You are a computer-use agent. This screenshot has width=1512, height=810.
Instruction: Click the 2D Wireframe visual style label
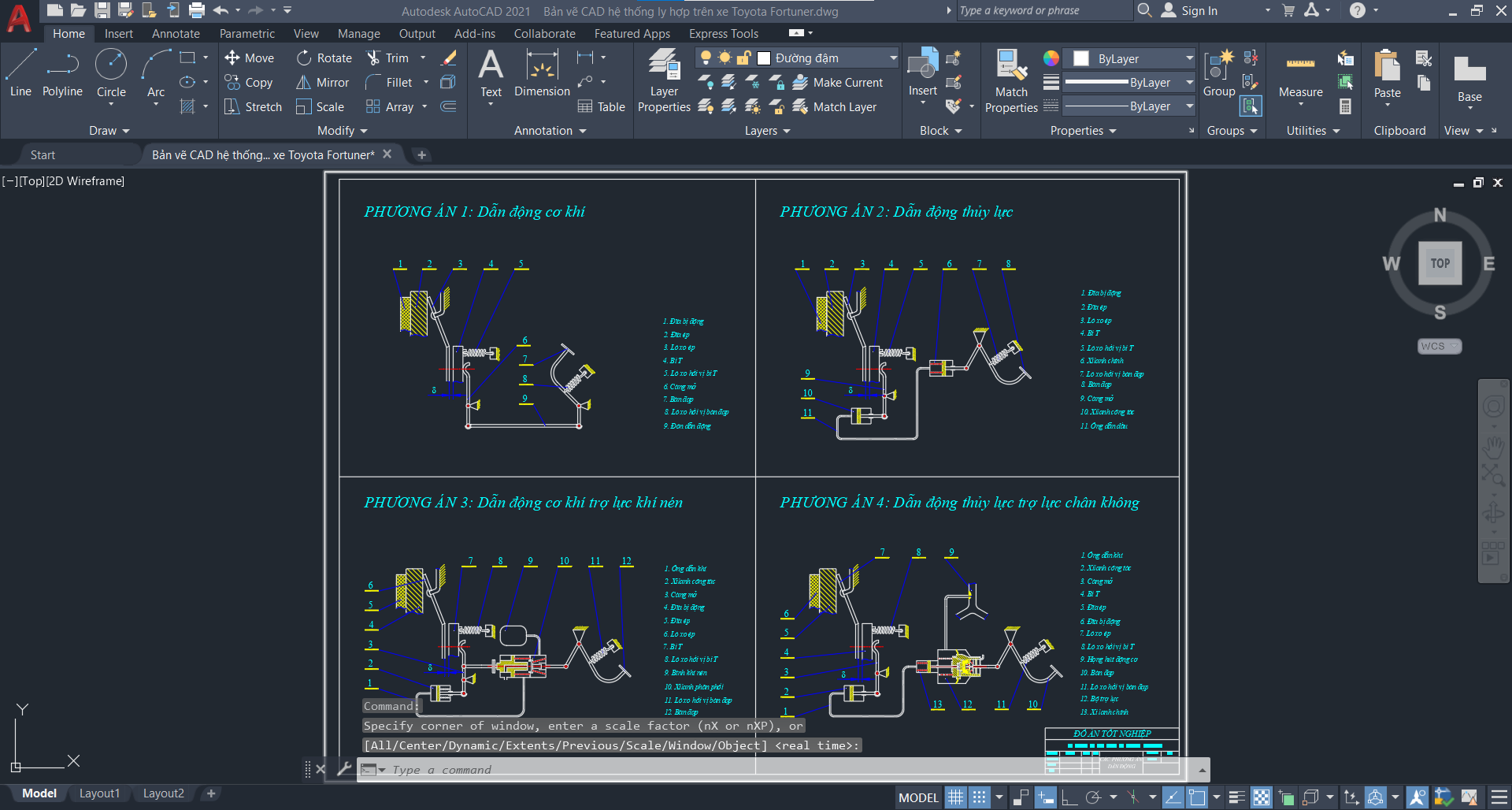[85, 181]
